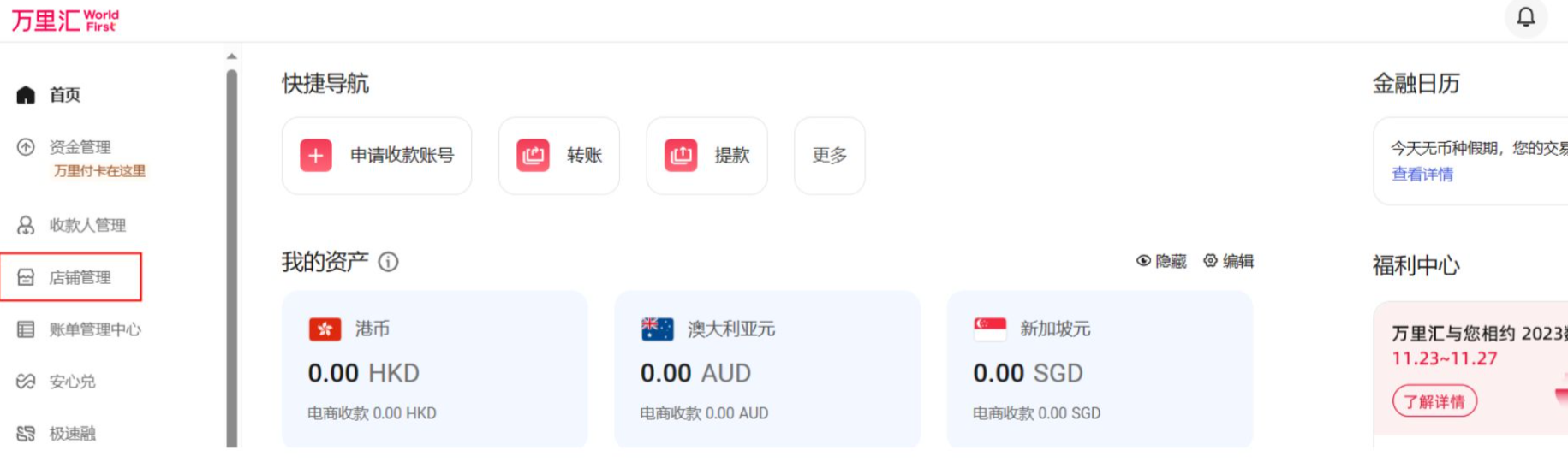Click the WorldFirst logo
This screenshot has height=462, width=1568.
pos(65,20)
